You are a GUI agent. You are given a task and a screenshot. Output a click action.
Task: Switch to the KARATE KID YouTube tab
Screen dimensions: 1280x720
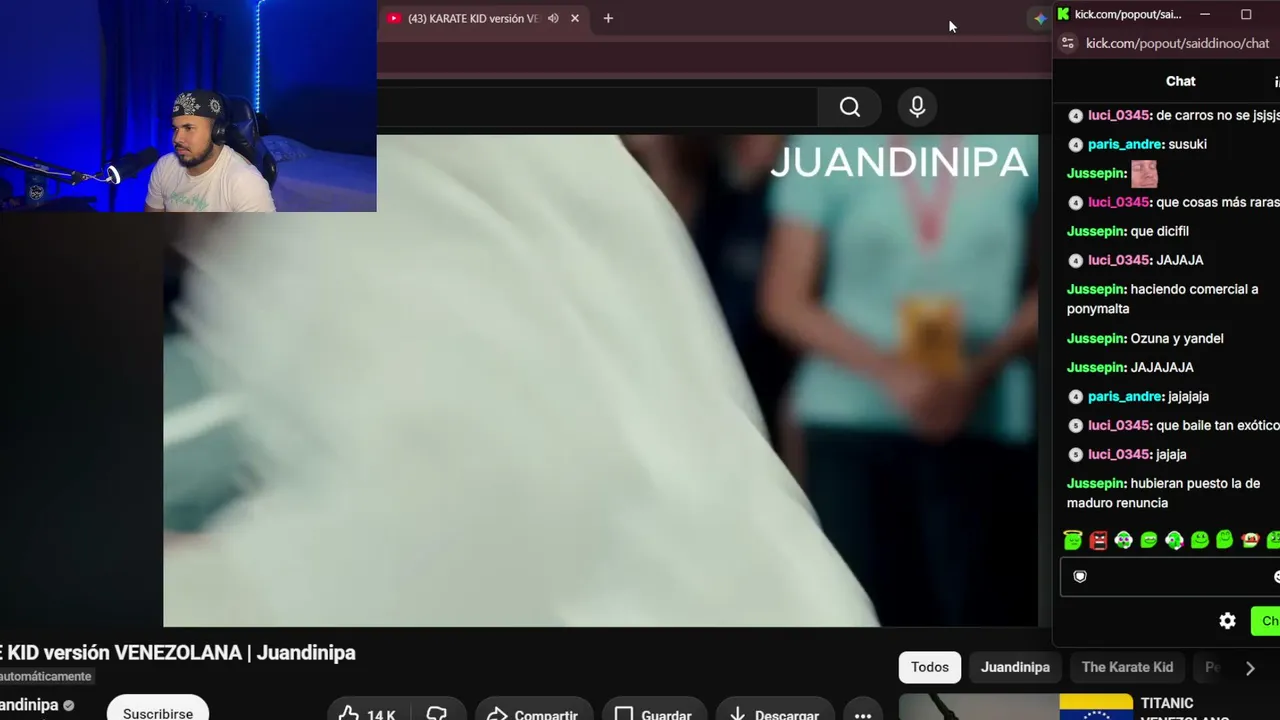point(473,18)
